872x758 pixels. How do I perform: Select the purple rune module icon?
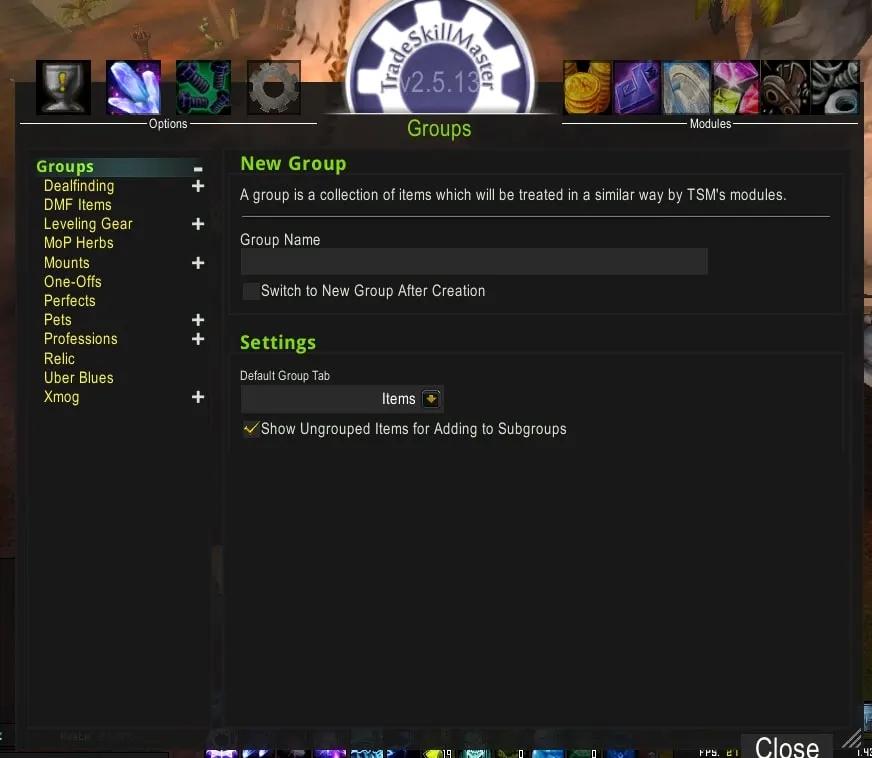click(637, 87)
